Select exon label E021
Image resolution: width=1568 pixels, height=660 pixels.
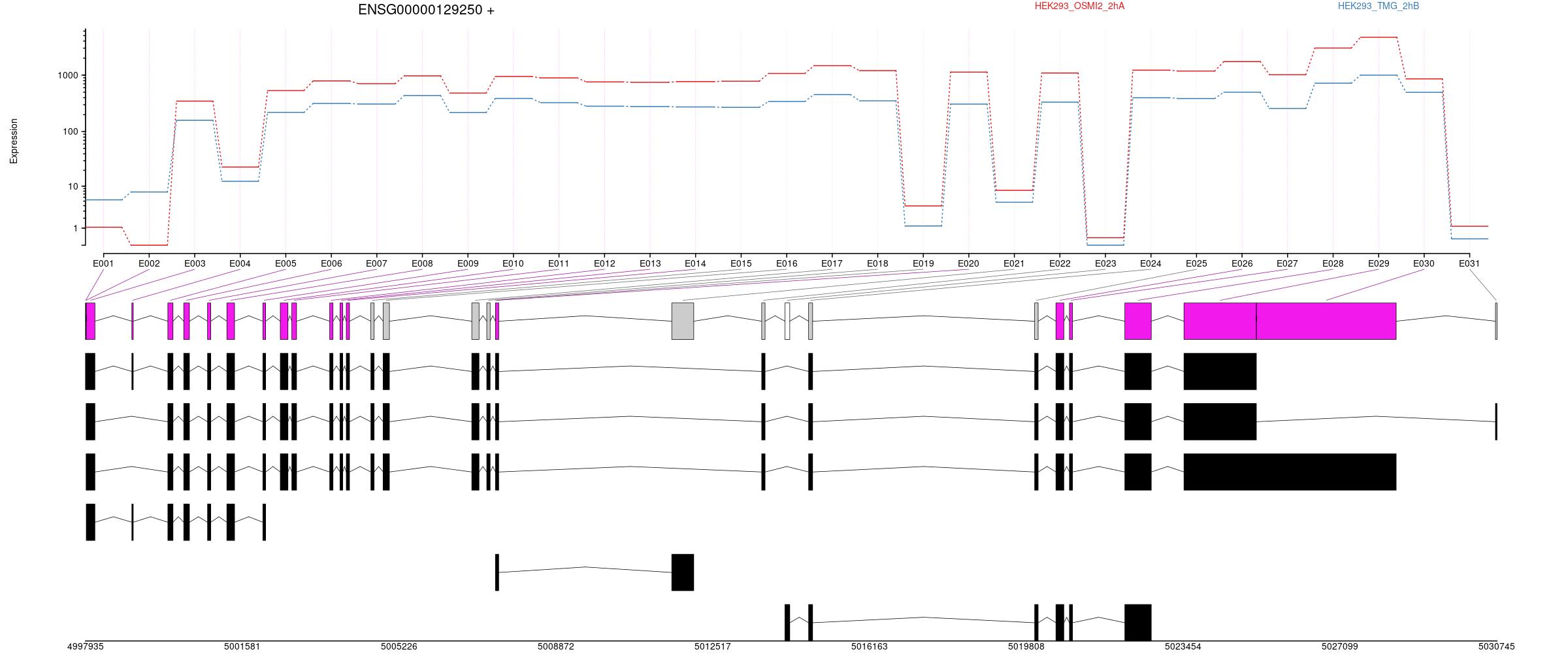coord(1014,264)
